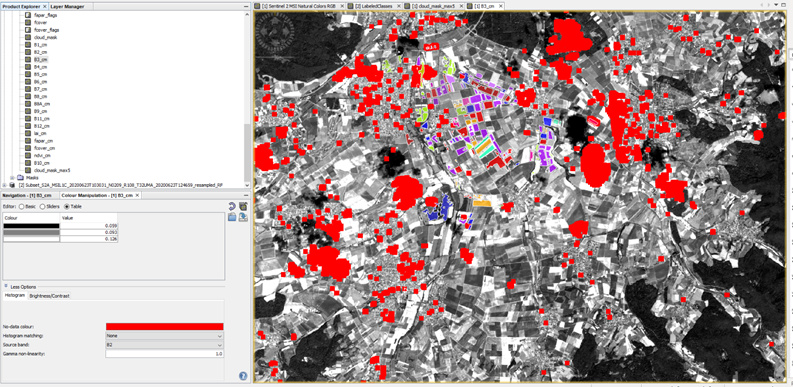Click the flag band icon for fapar_flags
The image size is (793, 387).
(x=29, y=15)
